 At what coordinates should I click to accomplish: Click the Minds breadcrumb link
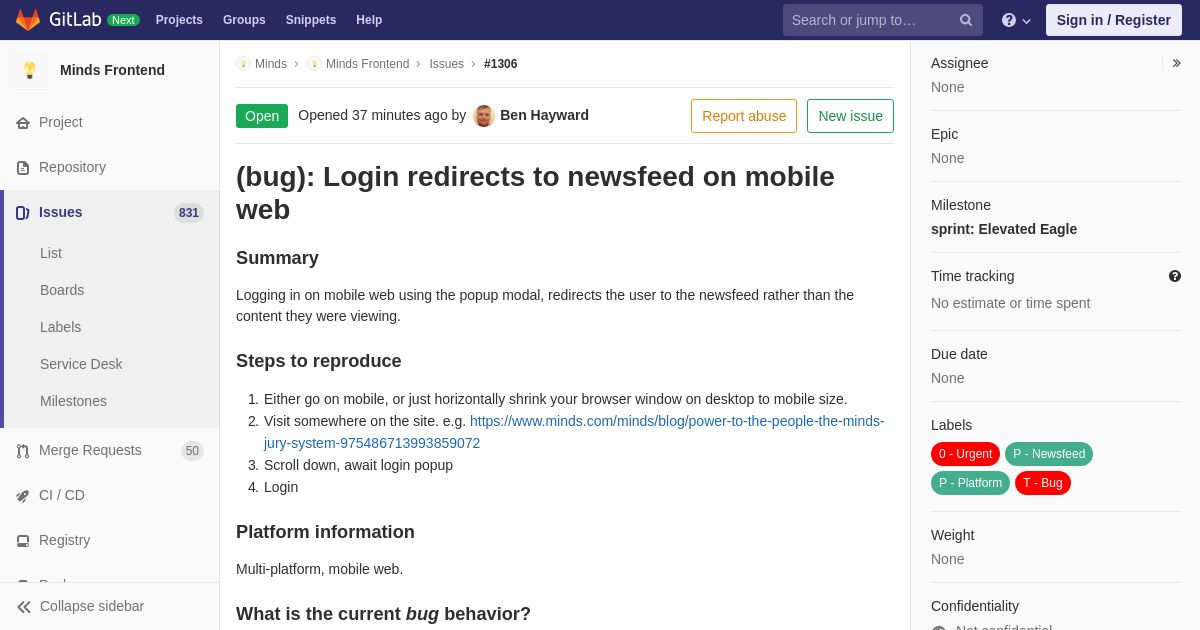click(x=271, y=64)
